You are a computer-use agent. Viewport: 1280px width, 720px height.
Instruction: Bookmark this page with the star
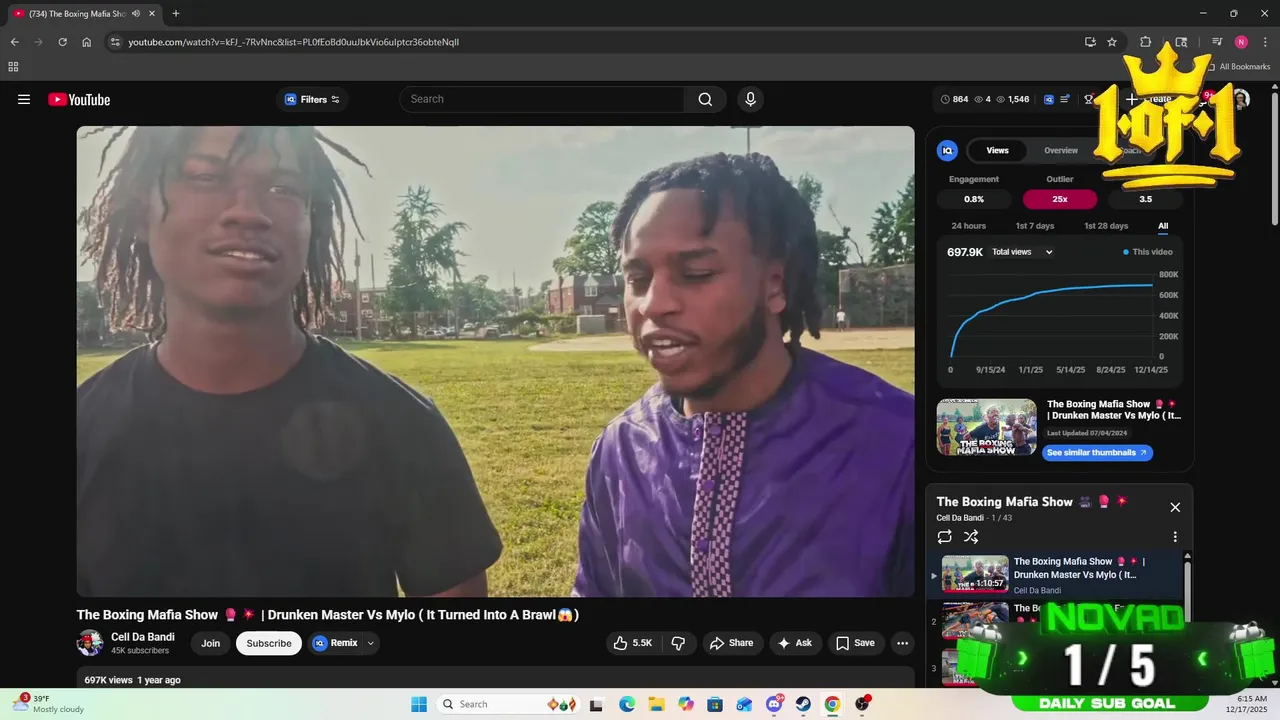pos(1112,42)
